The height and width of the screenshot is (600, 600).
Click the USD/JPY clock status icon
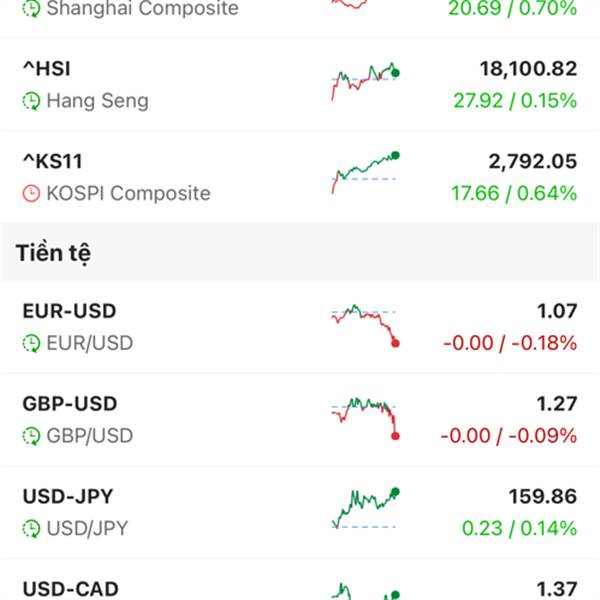pyautogui.click(x=31, y=529)
